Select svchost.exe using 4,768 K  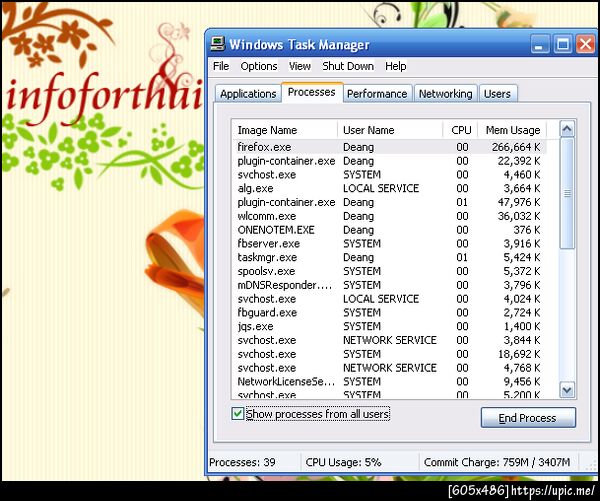click(x=390, y=368)
